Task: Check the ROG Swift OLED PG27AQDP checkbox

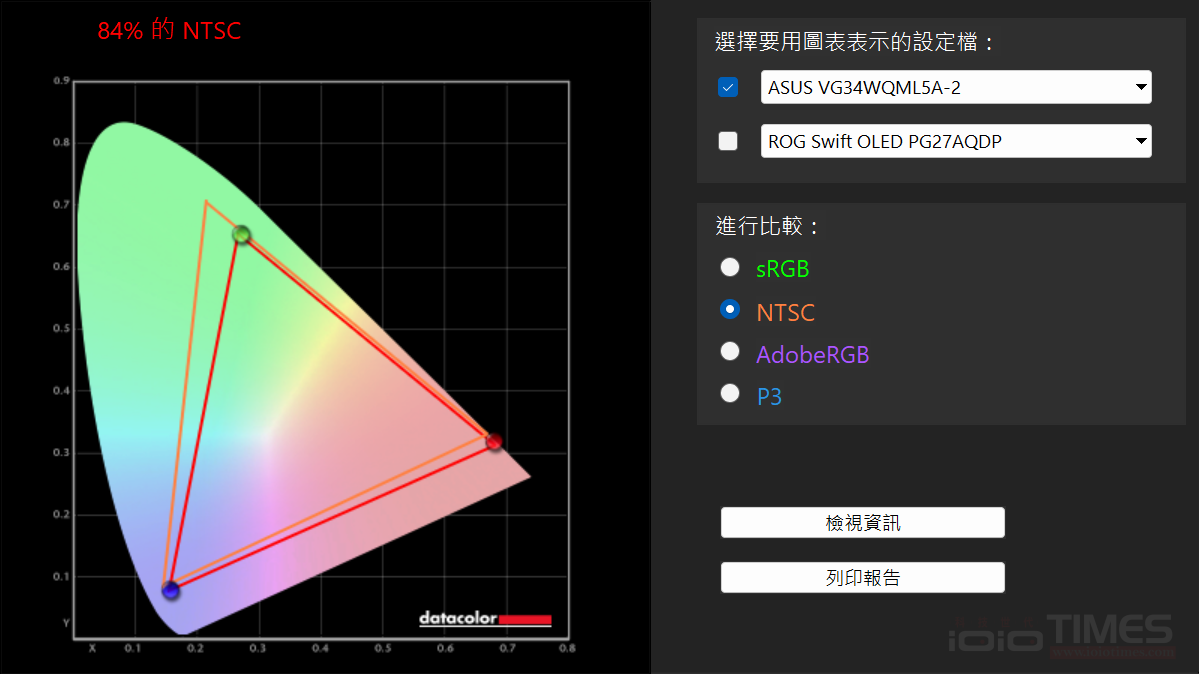Action: tap(728, 141)
